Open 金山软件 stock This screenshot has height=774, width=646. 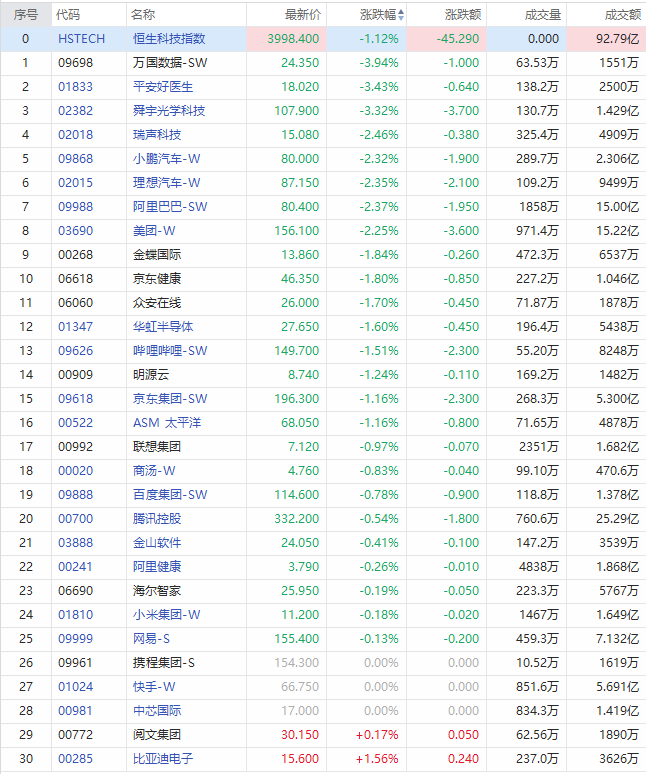pyautogui.click(x=157, y=543)
